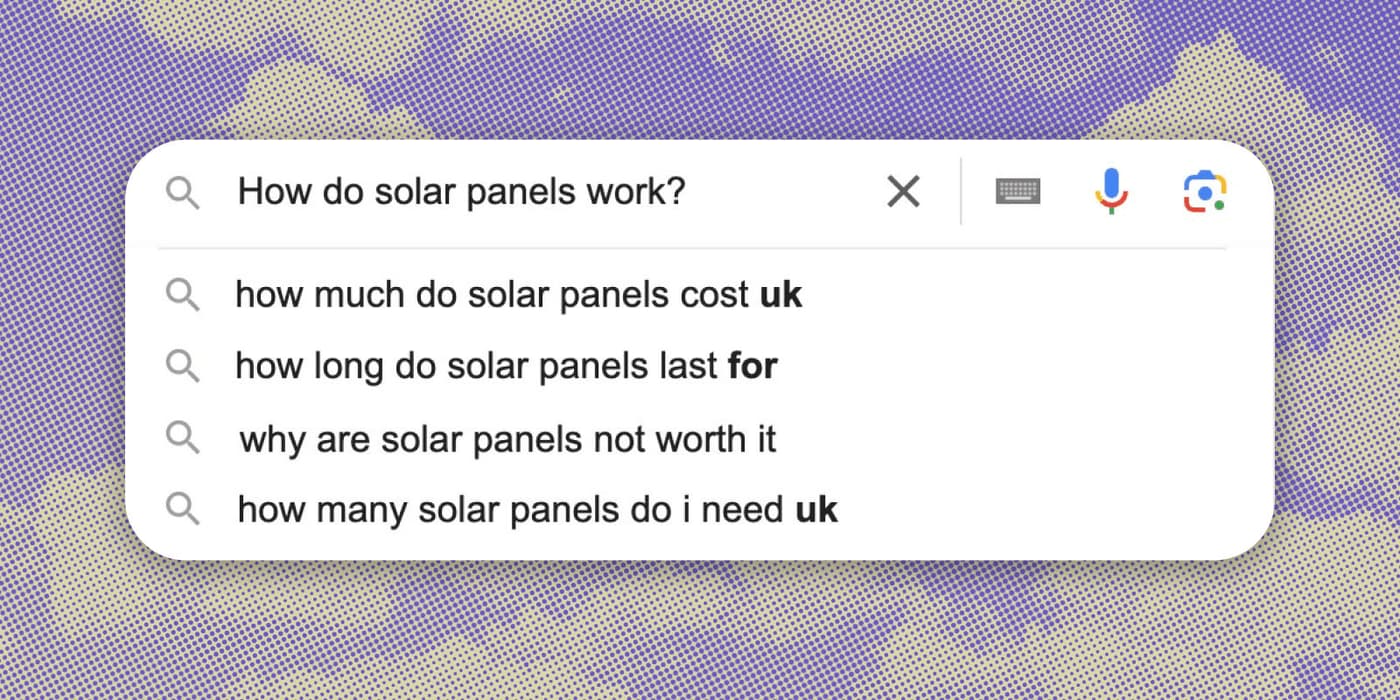
Task: Activate voice search with the microphone icon
Action: tap(1111, 191)
